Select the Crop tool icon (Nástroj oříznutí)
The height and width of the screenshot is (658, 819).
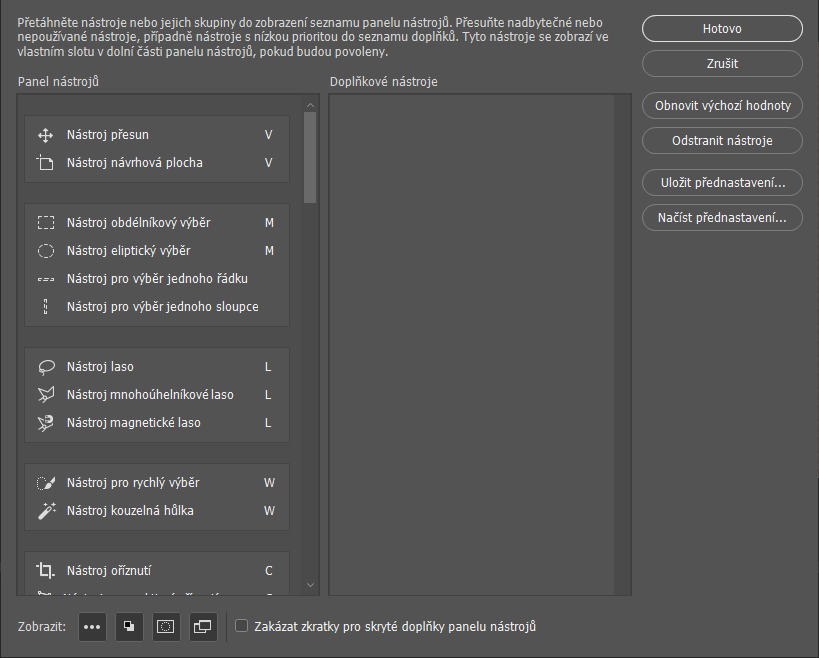pos(45,571)
